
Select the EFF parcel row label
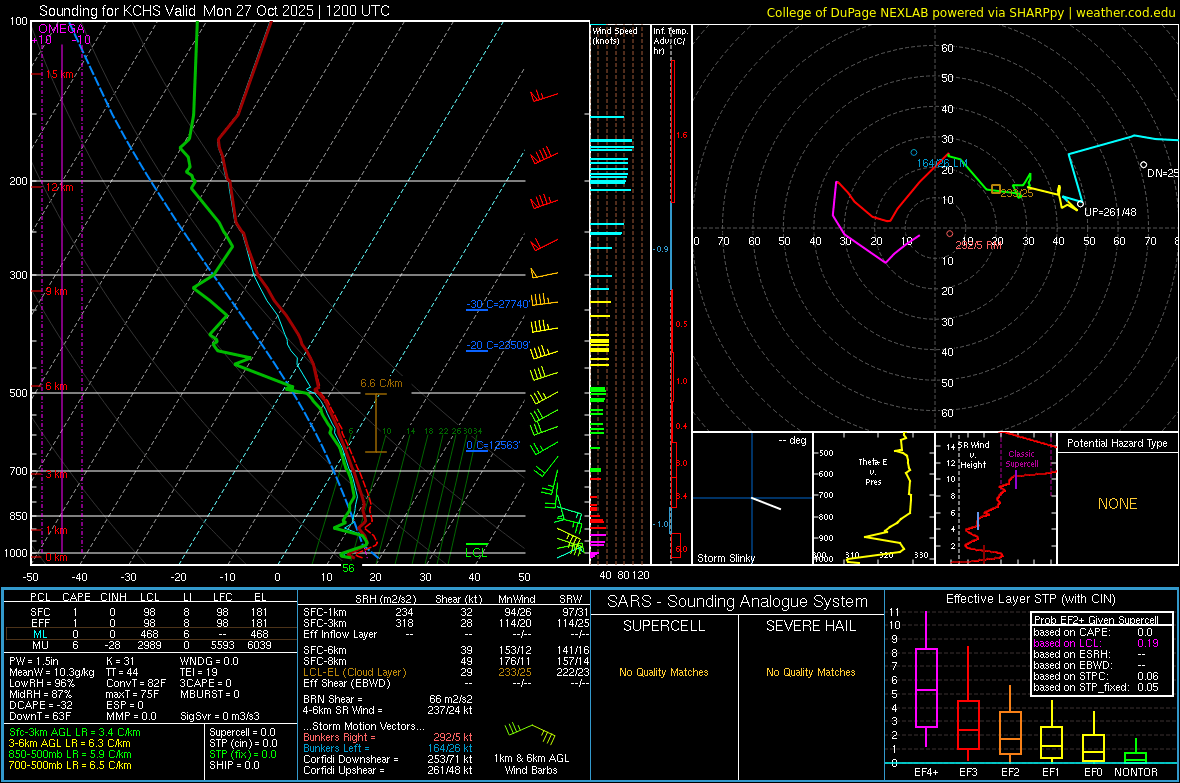click(x=40, y=623)
